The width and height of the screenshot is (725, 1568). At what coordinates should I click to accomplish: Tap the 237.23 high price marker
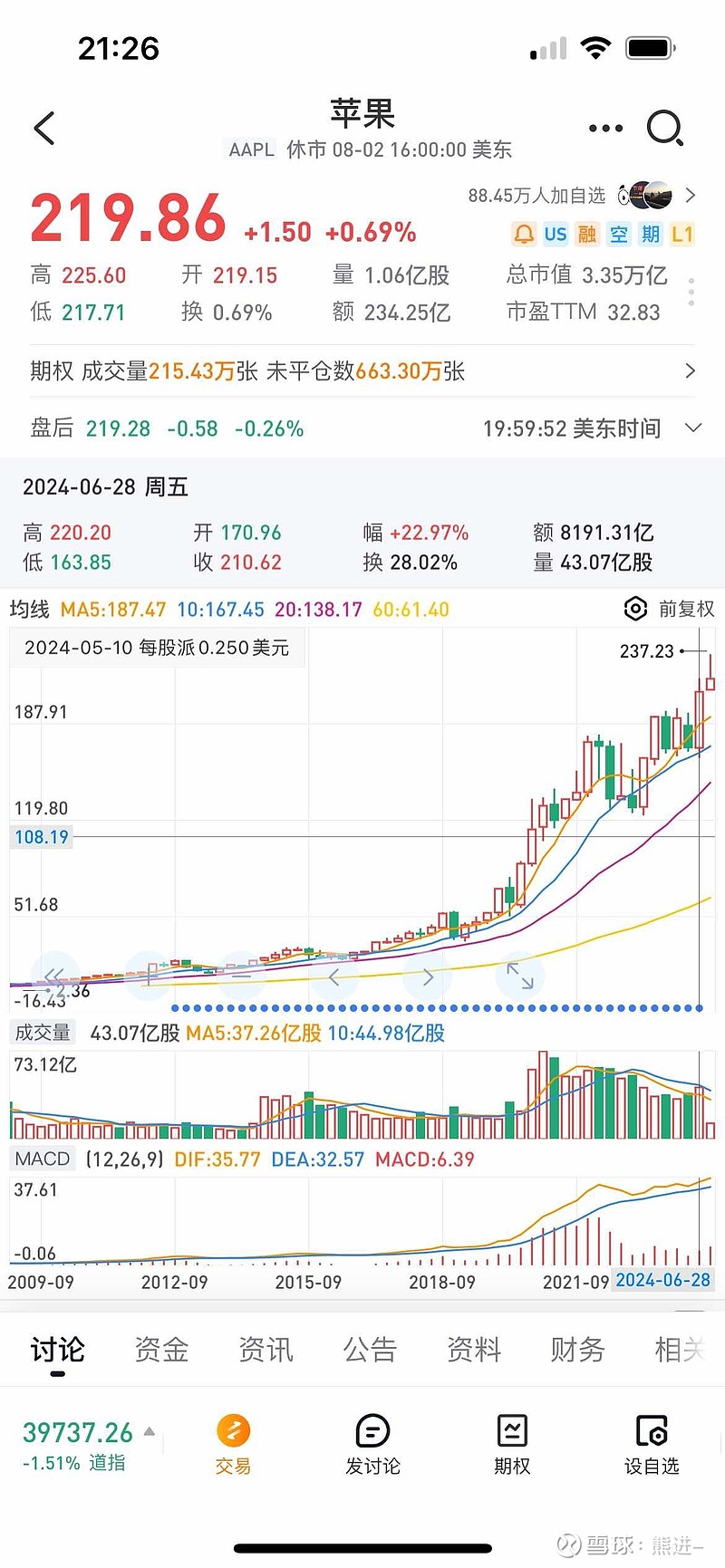pos(647,651)
